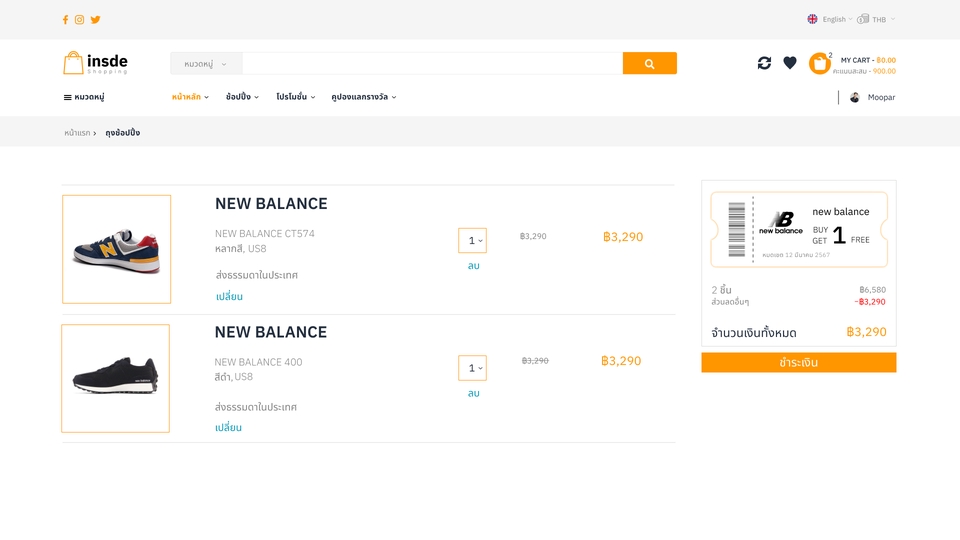Screen dimensions: 960x540
Task: Open the NEW BALANCE CT574 shoe thumbnail
Action: pyautogui.click(x=116, y=249)
